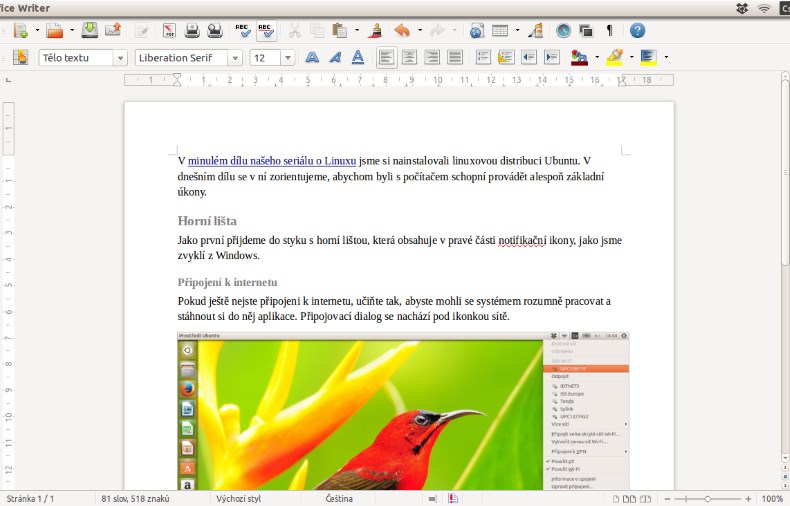Open LibreOffice Help question mark icon
Viewport: 790px width, 506px height.
tap(637, 31)
